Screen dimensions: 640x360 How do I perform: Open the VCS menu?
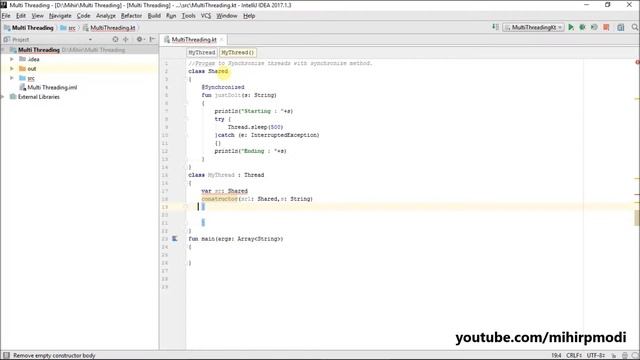coord(206,16)
